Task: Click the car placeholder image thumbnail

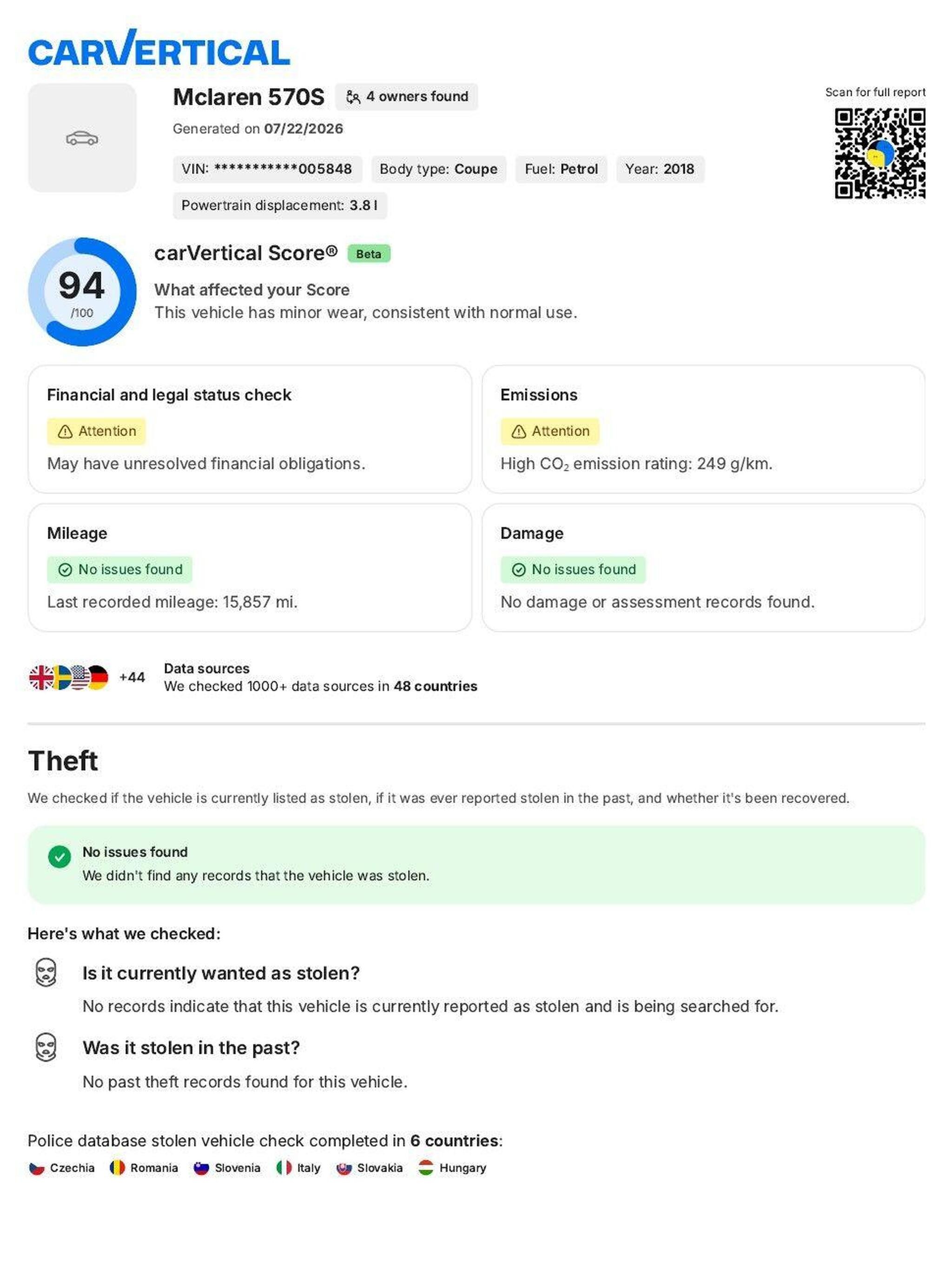Action: 82,138
